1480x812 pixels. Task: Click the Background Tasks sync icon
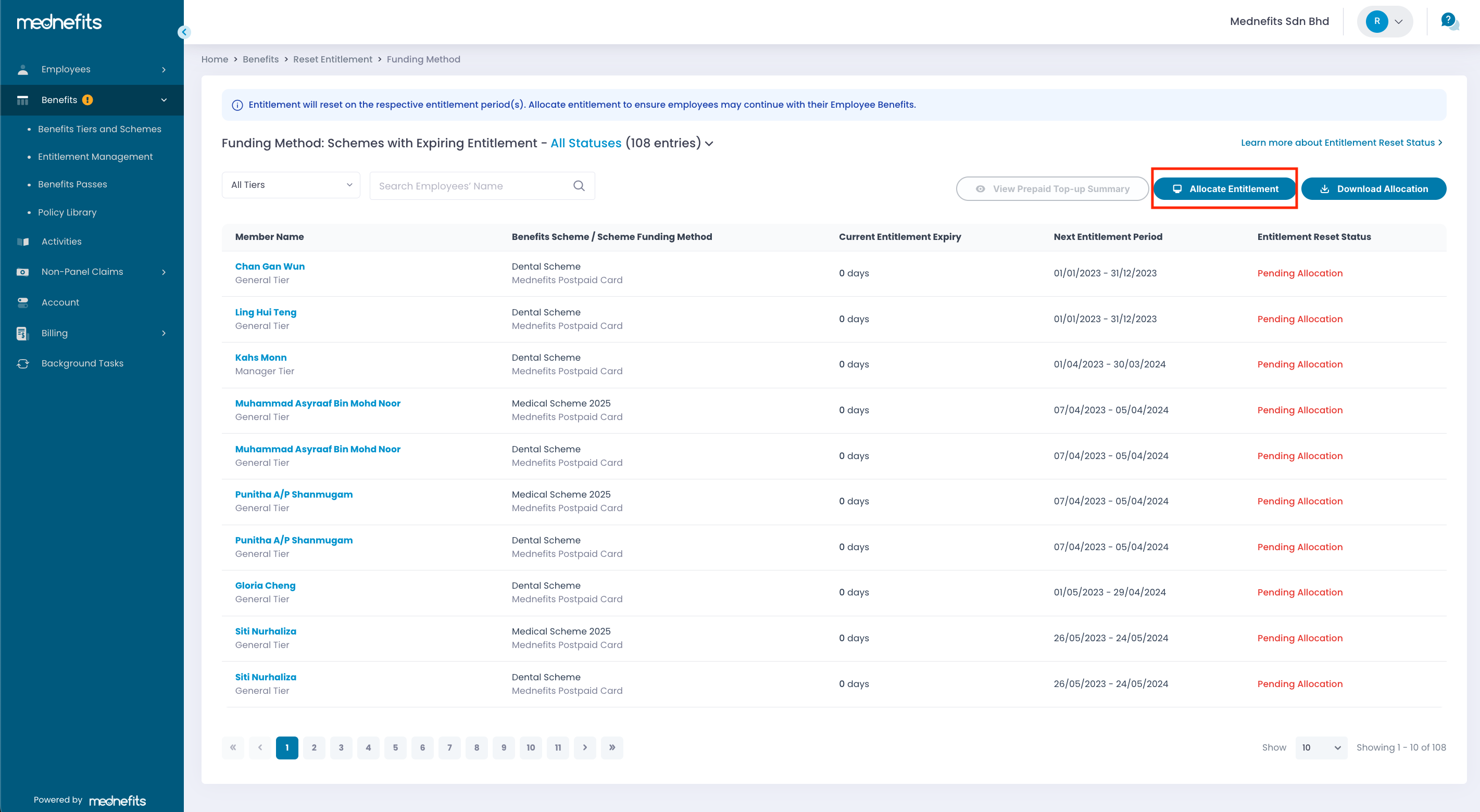pyautogui.click(x=23, y=363)
